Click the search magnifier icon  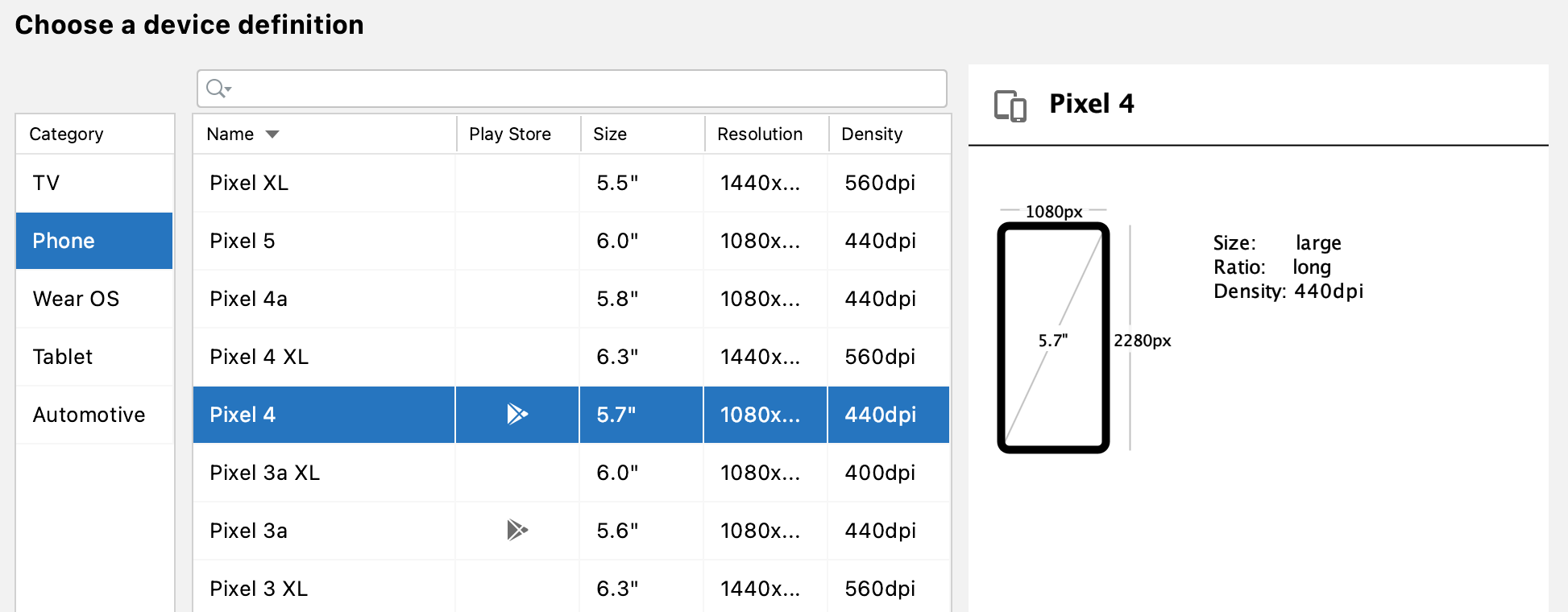point(217,89)
